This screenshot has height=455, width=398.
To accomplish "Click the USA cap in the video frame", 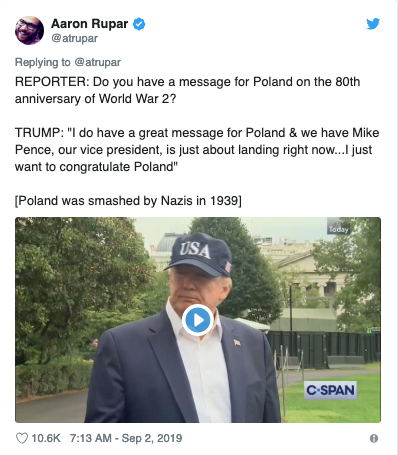I will click(x=198, y=254).
